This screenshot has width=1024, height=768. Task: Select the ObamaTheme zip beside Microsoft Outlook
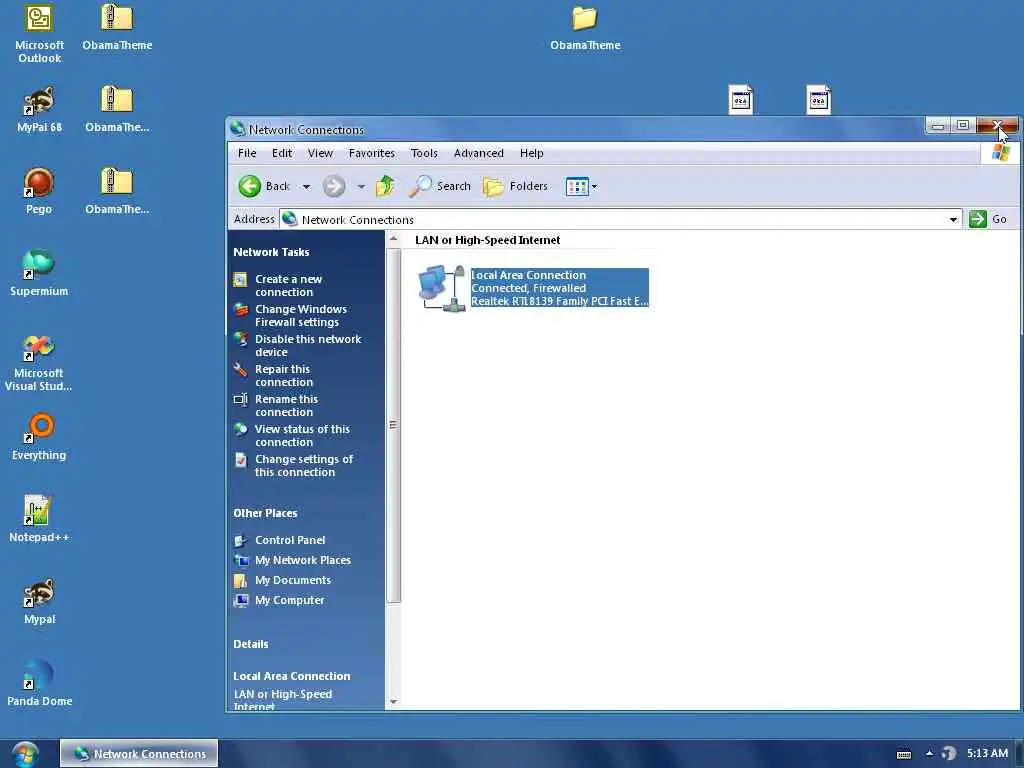point(118,27)
